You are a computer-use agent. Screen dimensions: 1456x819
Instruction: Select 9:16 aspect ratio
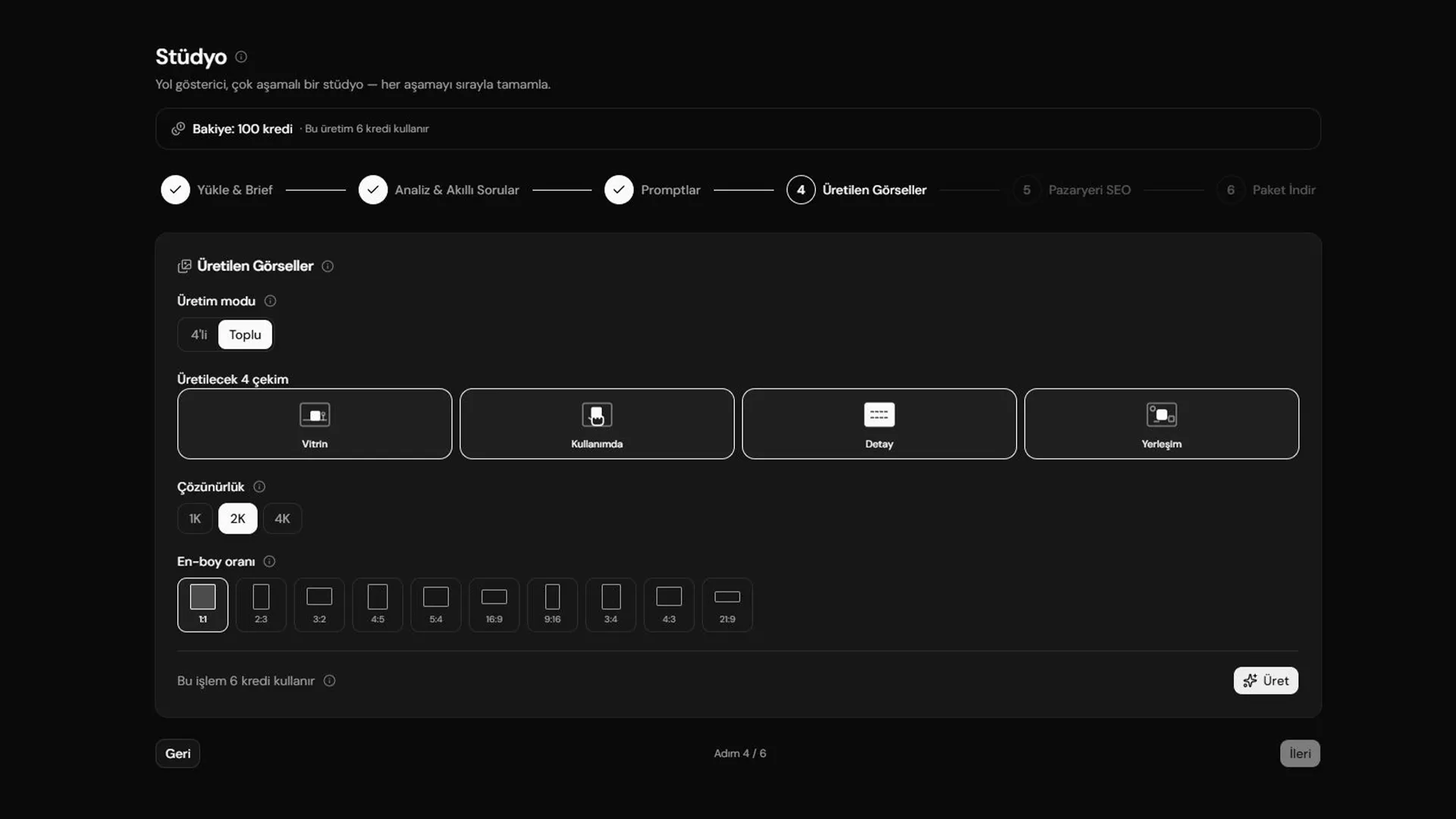pos(553,605)
